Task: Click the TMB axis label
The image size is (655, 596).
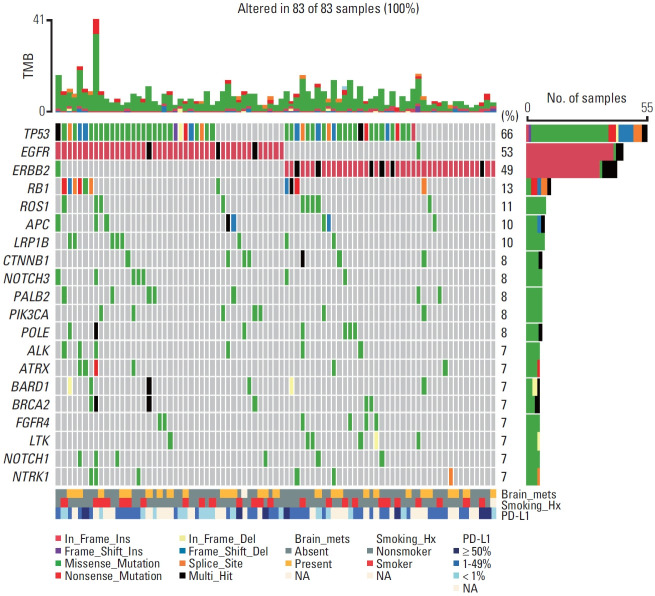Action: [x=28, y=66]
